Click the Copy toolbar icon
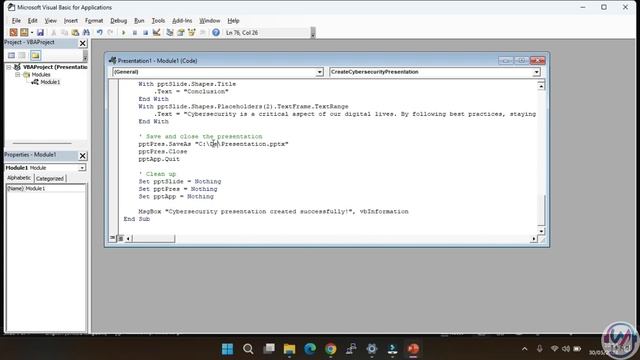Screen dimensions: 640x360 click(64, 32)
